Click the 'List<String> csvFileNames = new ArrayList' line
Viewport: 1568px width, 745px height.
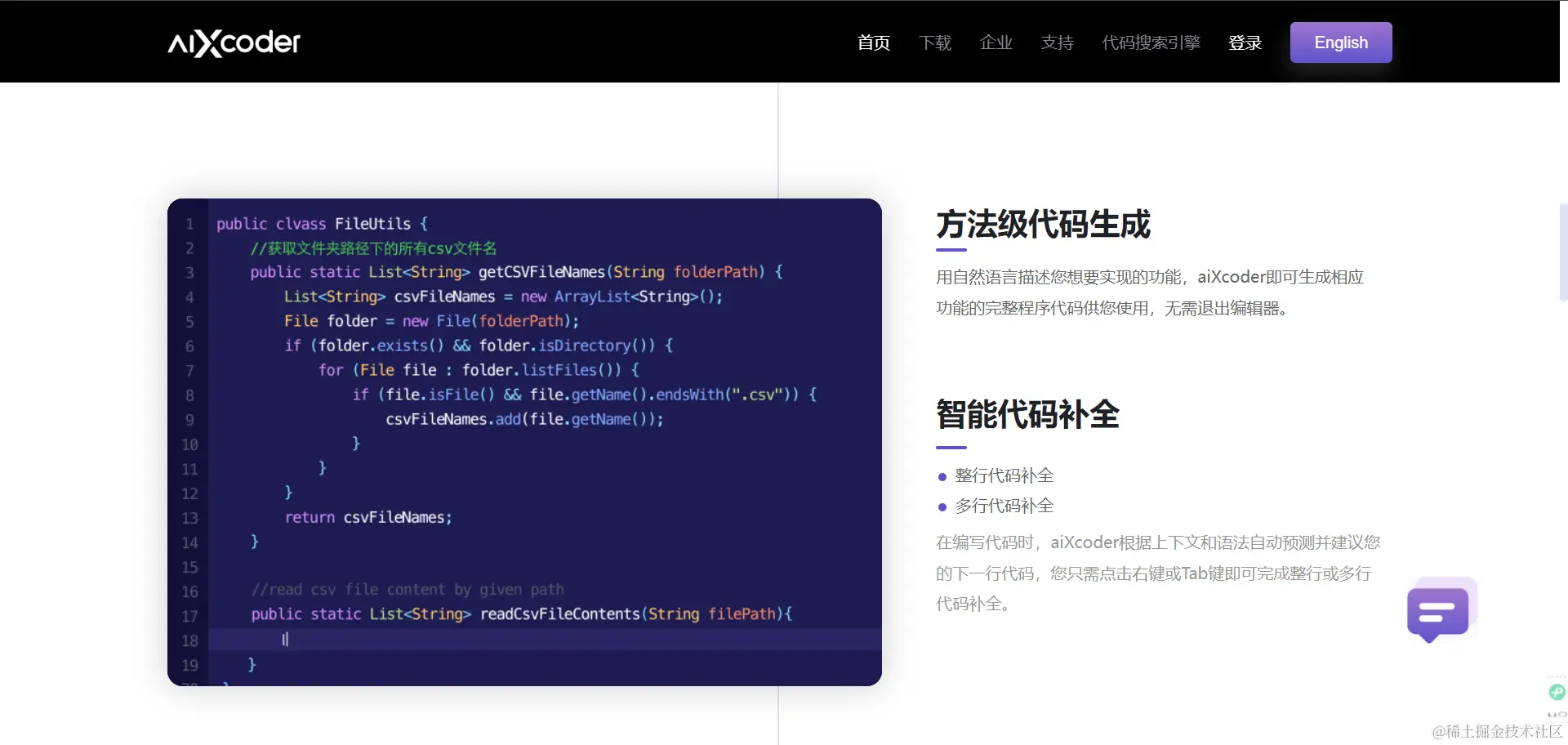[x=503, y=297]
